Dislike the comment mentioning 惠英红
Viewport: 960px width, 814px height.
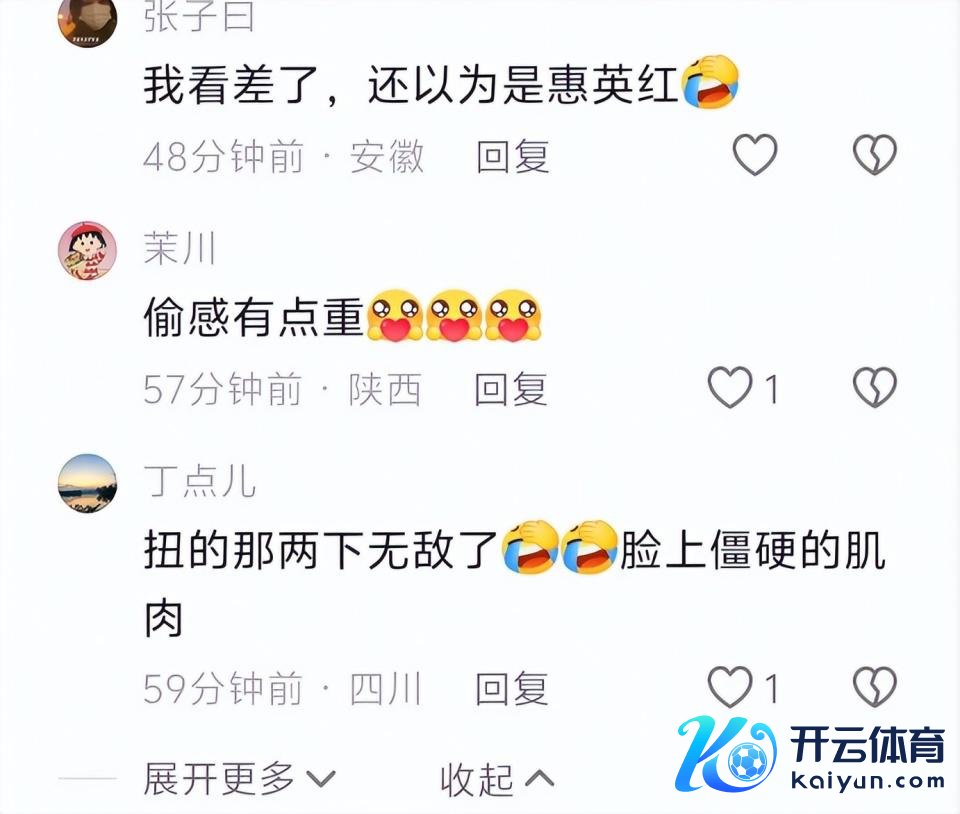(875, 154)
